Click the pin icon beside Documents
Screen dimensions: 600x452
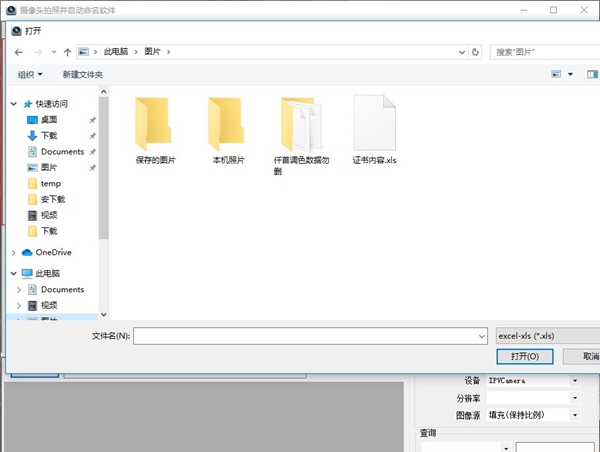[92, 152]
